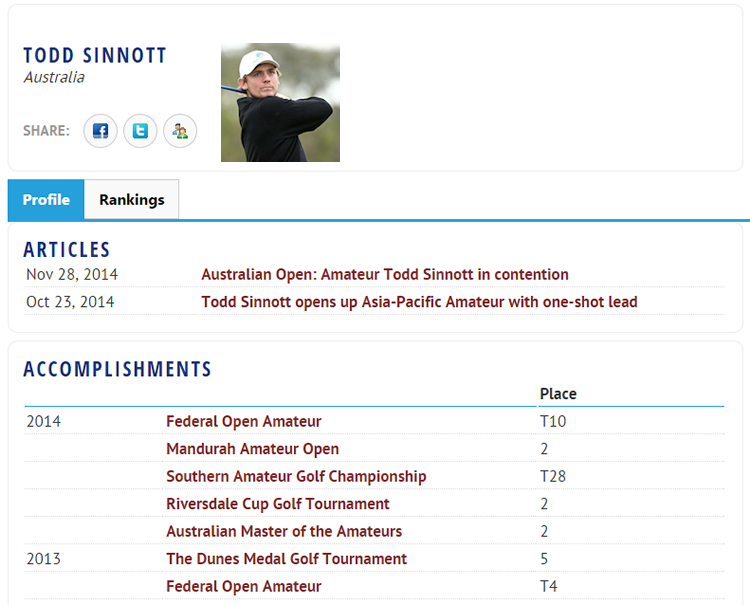Open Todd Sinnott's golf photo
The image size is (750, 605).
point(280,102)
